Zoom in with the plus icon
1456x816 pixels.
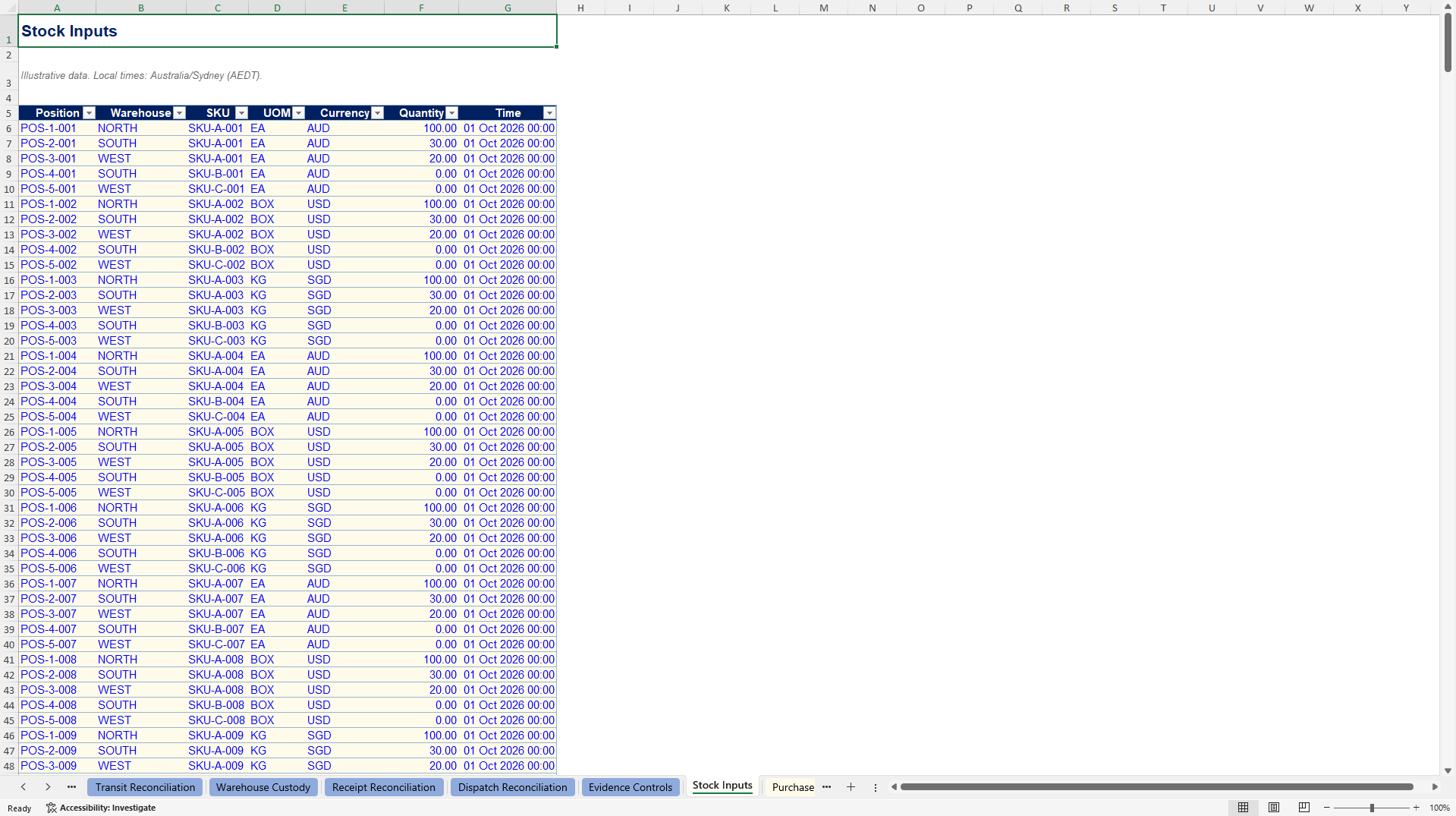[1417, 808]
